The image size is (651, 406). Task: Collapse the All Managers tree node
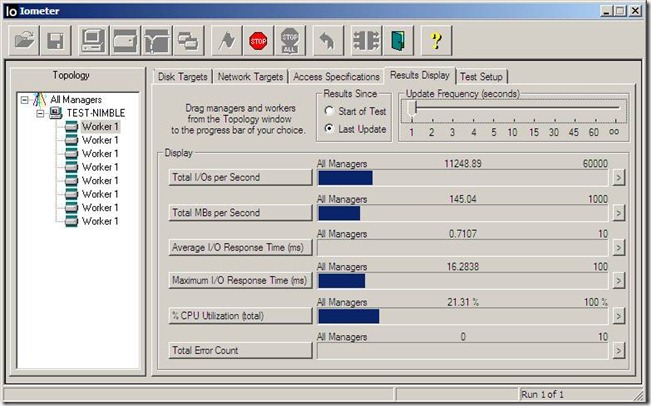click(x=24, y=100)
